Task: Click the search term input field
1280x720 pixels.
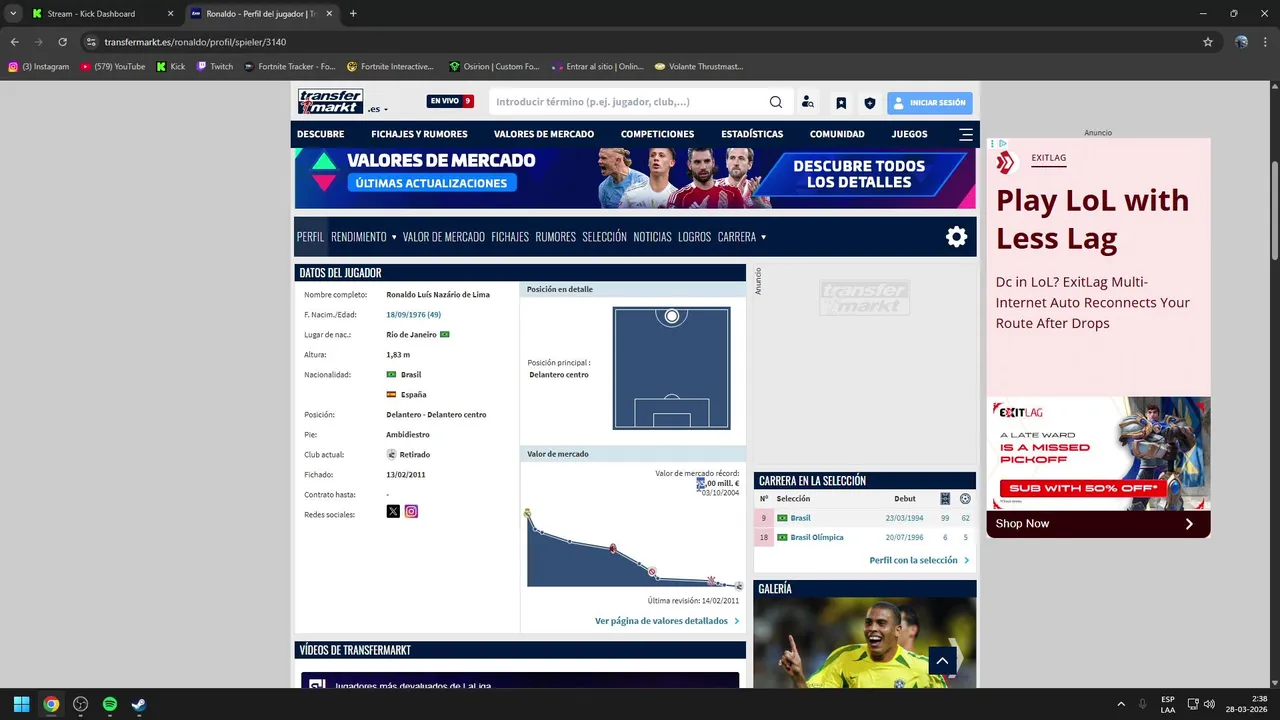Action: point(628,102)
